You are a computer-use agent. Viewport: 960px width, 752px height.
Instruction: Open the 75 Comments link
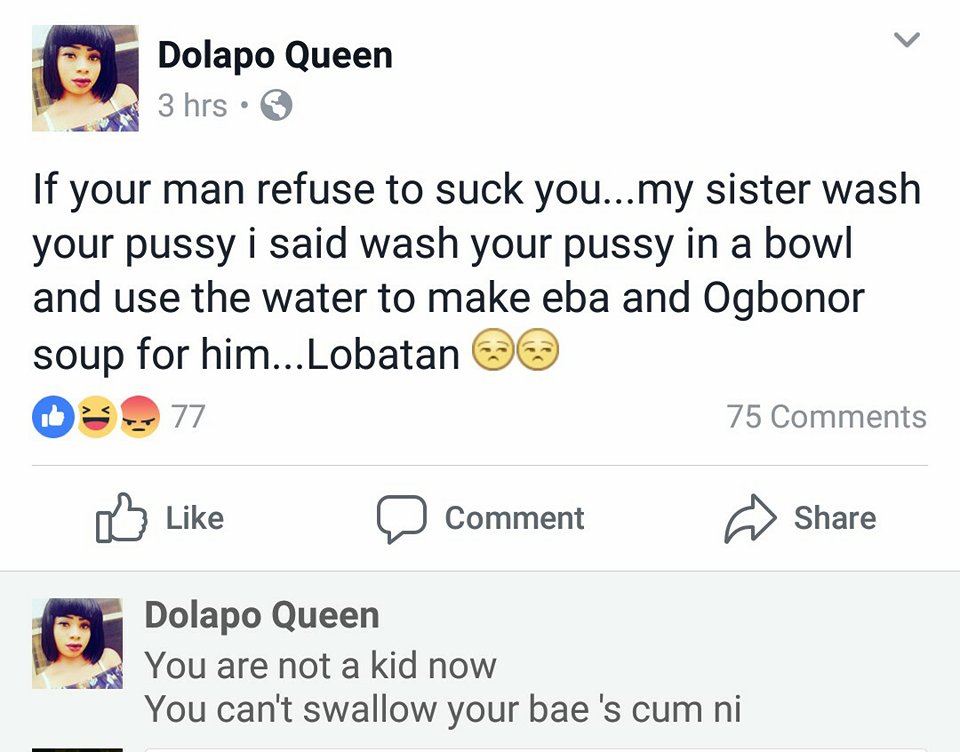click(x=826, y=417)
